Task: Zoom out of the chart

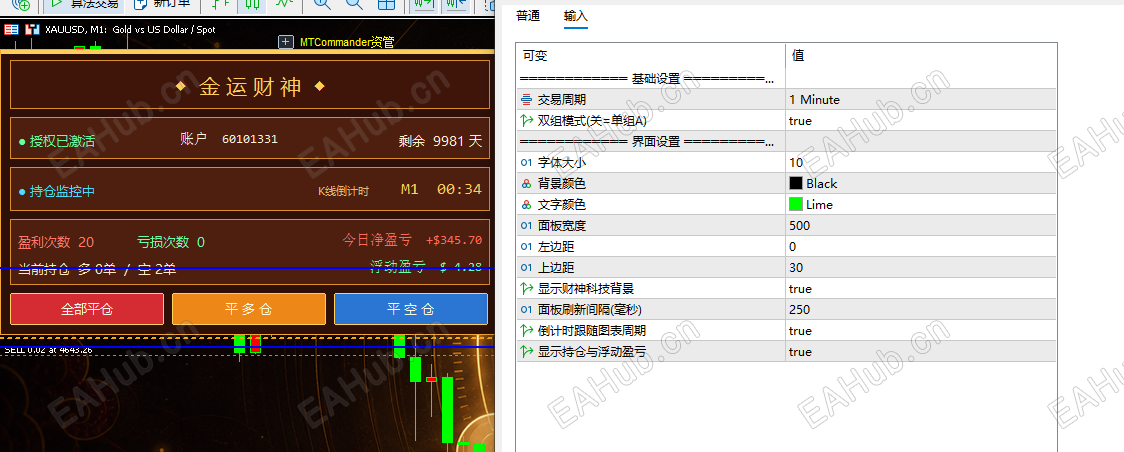Action: coord(354,4)
